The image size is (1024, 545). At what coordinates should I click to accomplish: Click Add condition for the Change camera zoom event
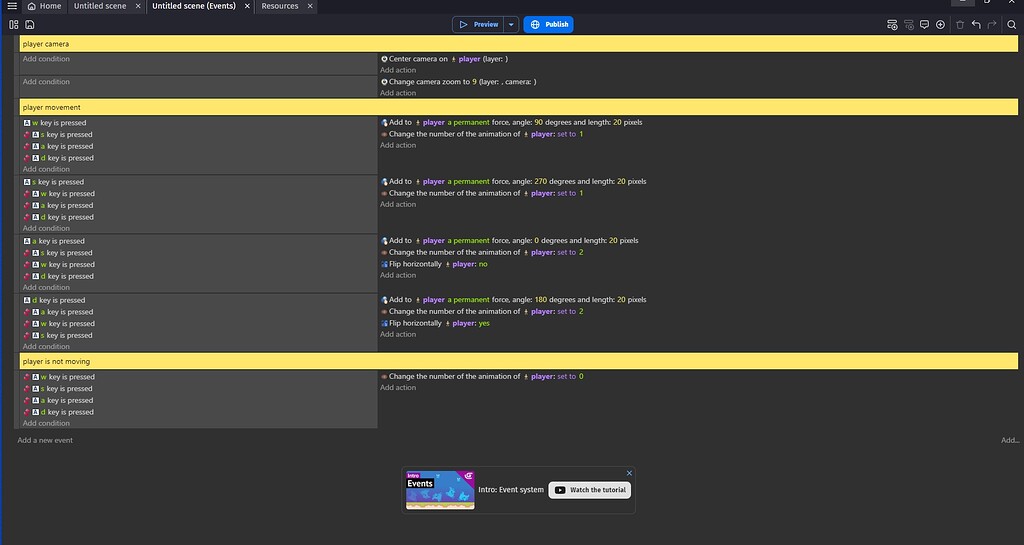coord(46,82)
